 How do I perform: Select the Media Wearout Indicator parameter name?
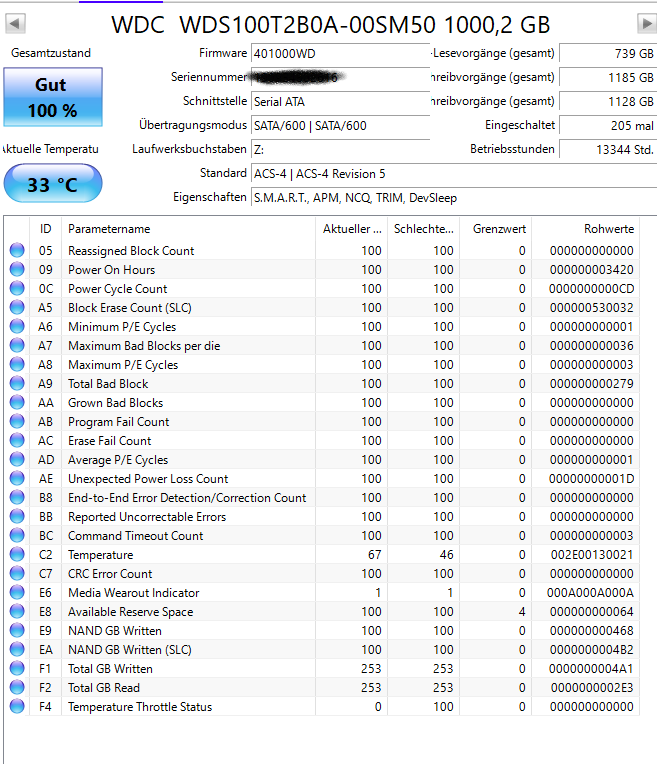coord(134,592)
